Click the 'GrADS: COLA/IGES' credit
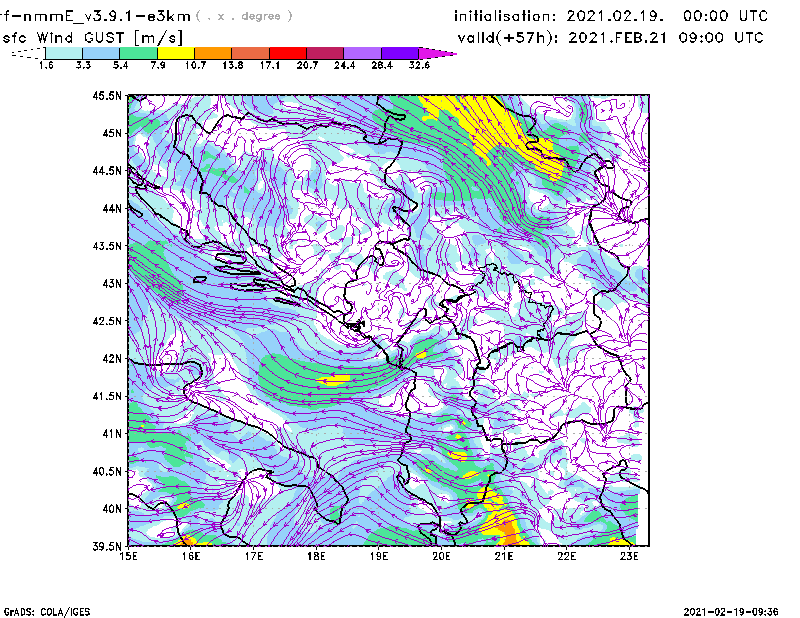The height and width of the screenshot is (618, 800). point(47,612)
